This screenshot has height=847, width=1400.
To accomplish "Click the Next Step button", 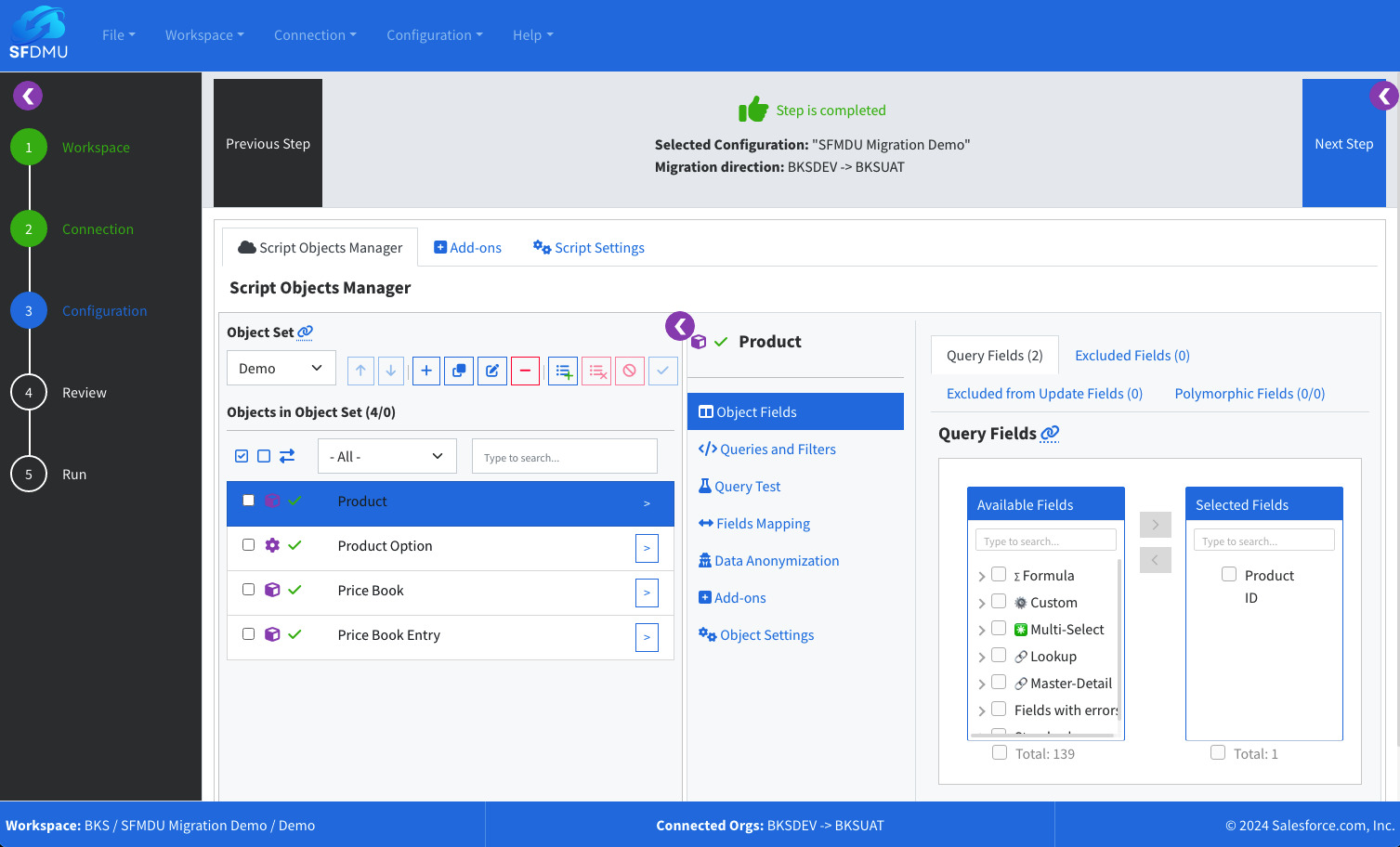I will point(1343,144).
